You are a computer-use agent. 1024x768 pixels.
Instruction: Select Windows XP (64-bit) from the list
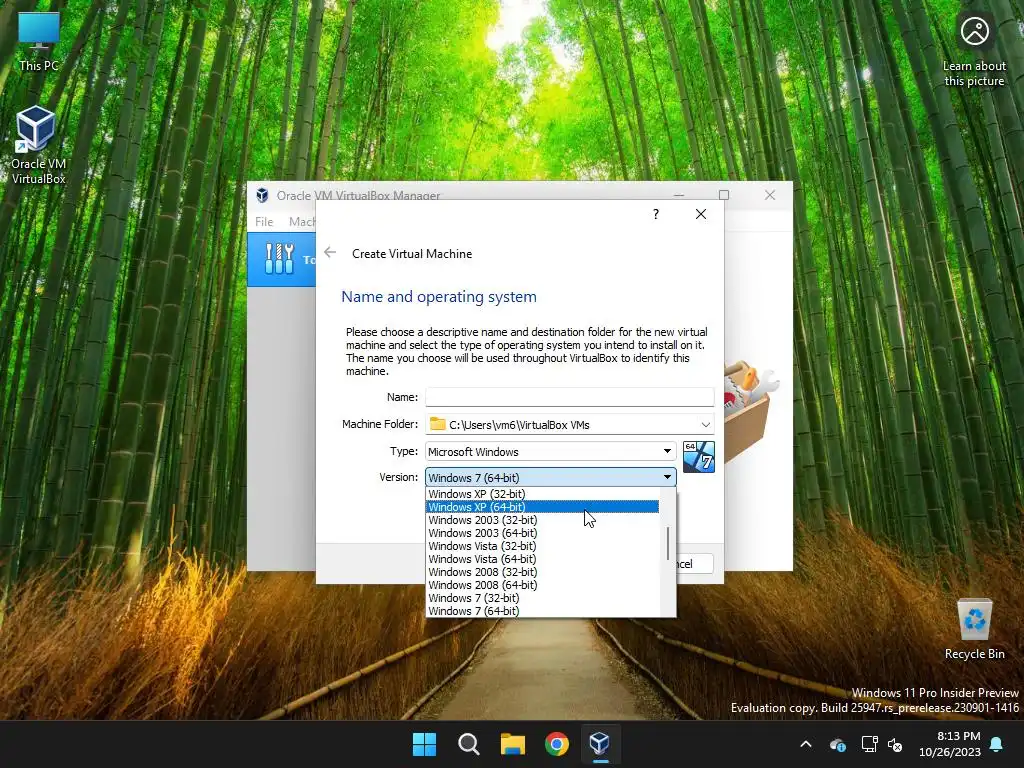tap(542, 507)
